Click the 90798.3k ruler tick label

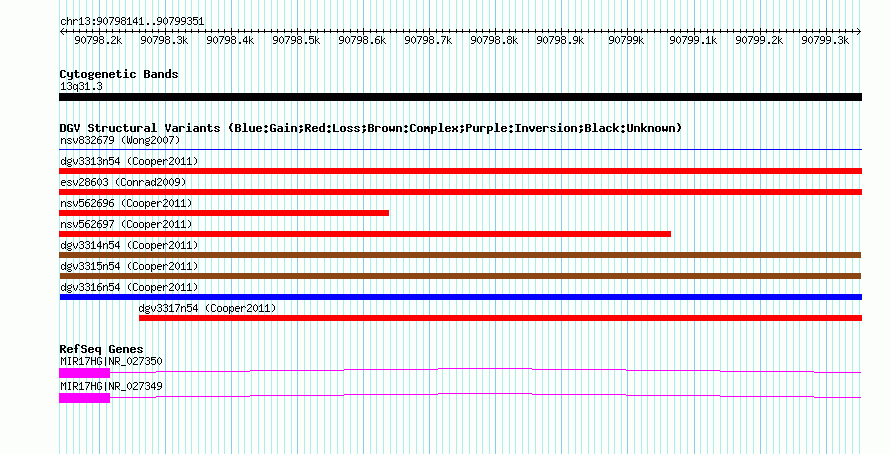164,40
